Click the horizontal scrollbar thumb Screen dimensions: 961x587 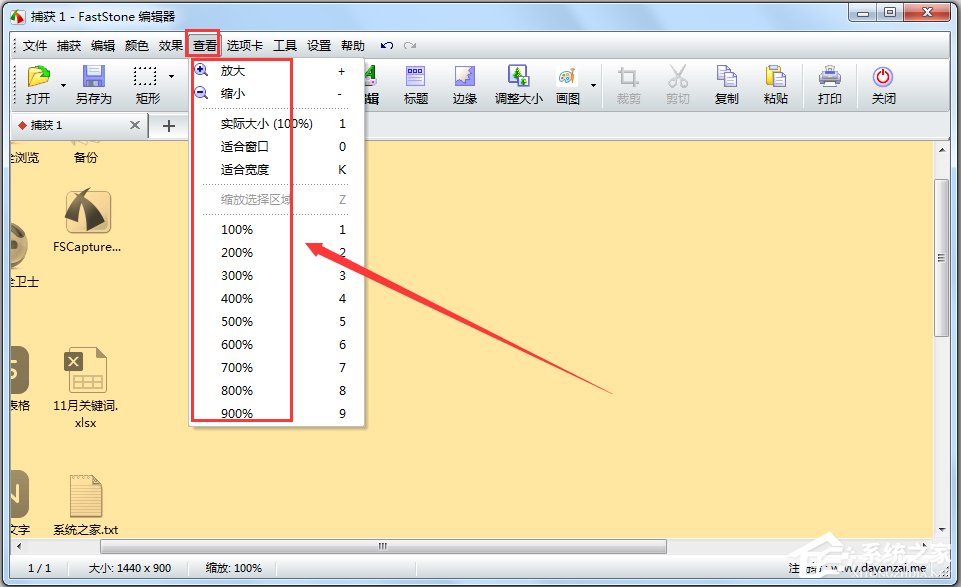click(383, 546)
